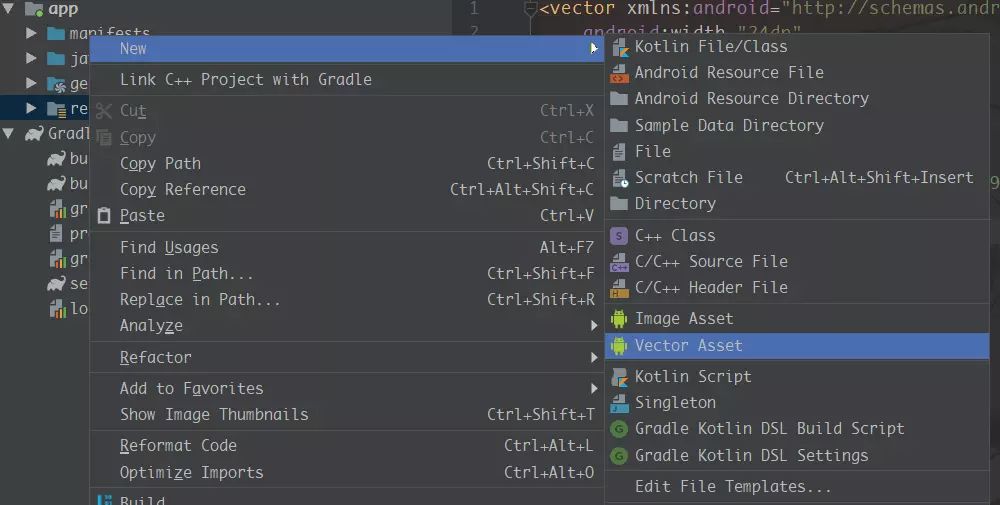Screen dimensions: 1000x505
Task: Click the Scratch File icon
Action: click(619, 178)
